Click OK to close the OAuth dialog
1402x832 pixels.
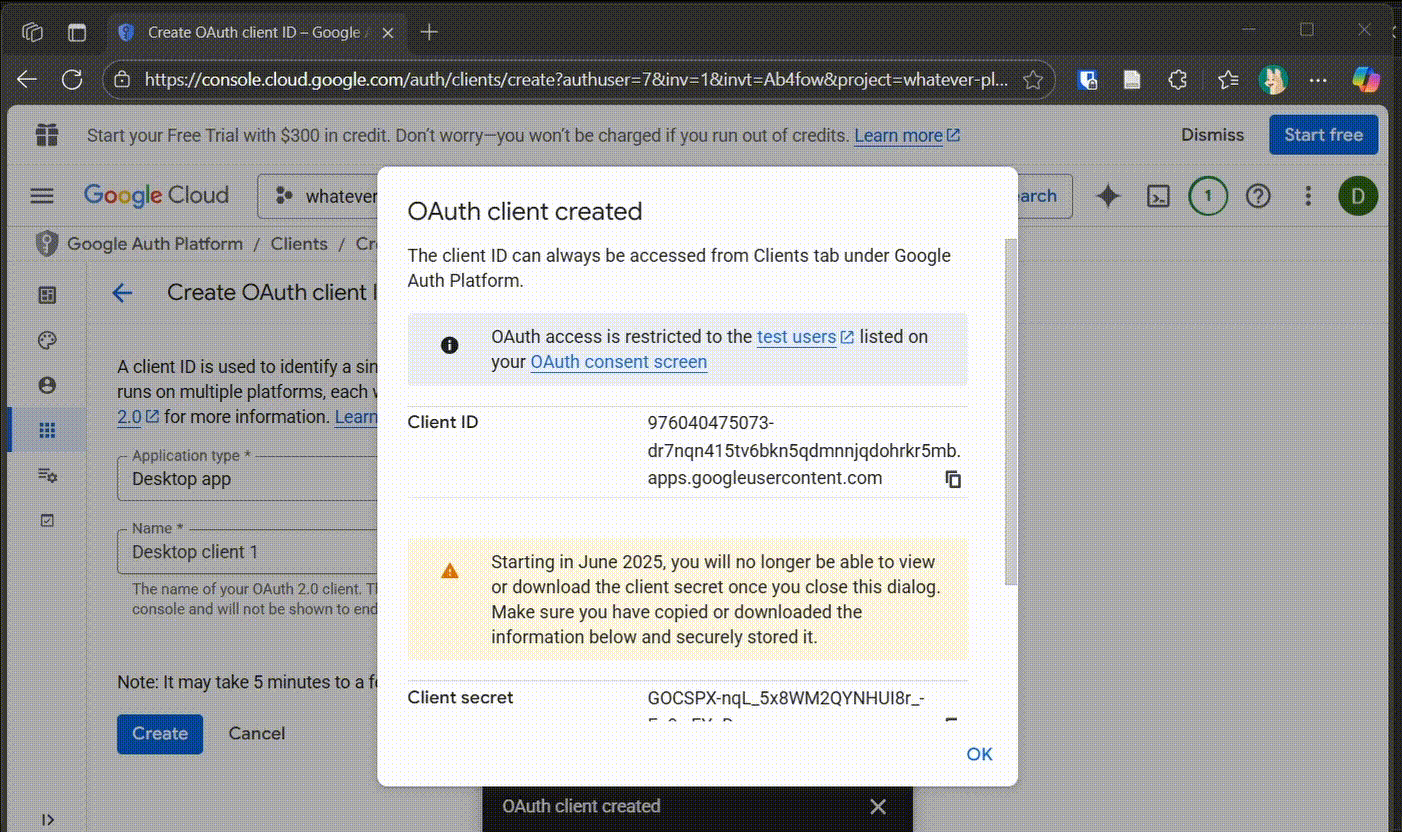pyautogui.click(x=979, y=754)
